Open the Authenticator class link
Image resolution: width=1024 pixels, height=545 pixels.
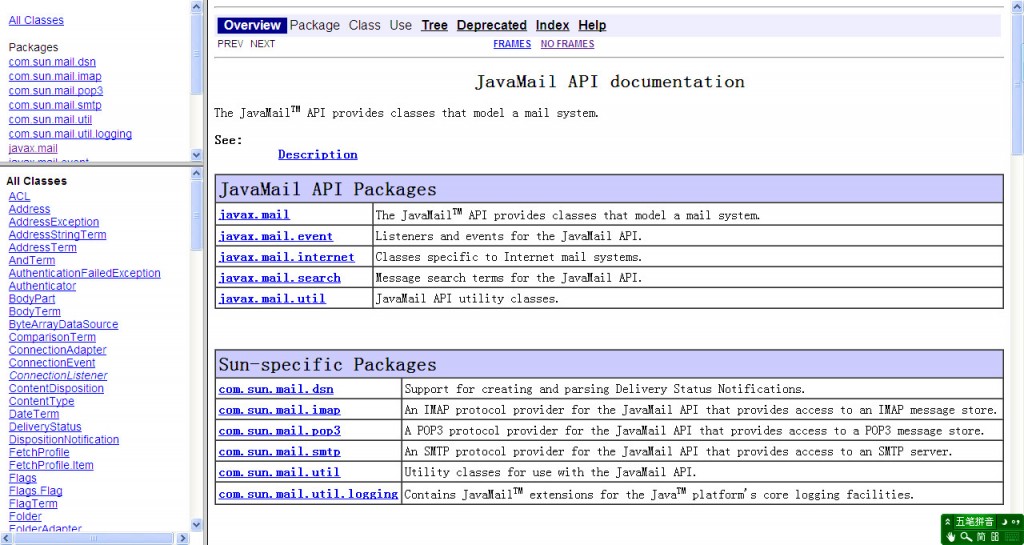pyautogui.click(x=42, y=286)
